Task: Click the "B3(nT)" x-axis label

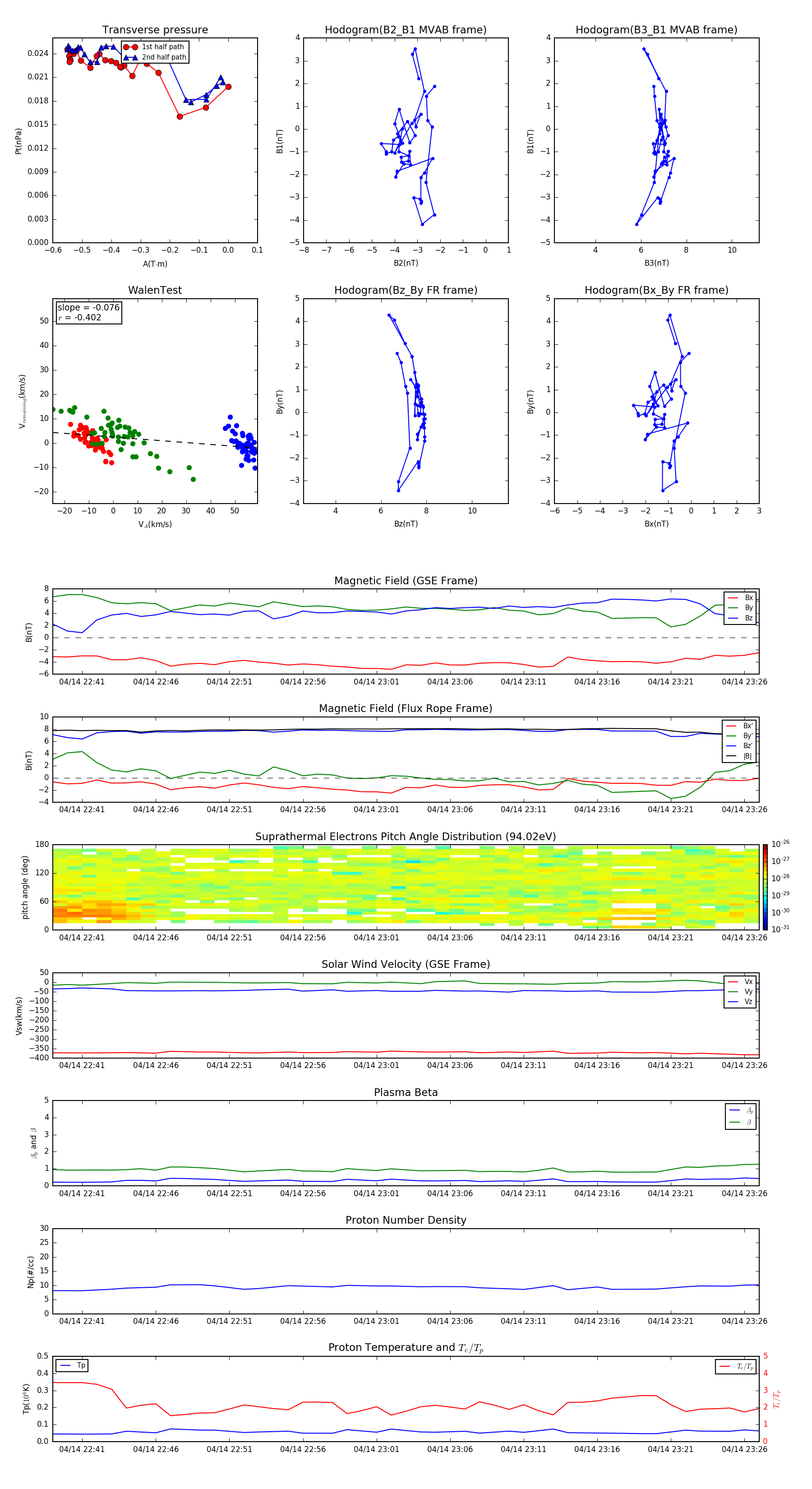Action: point(656,263)
